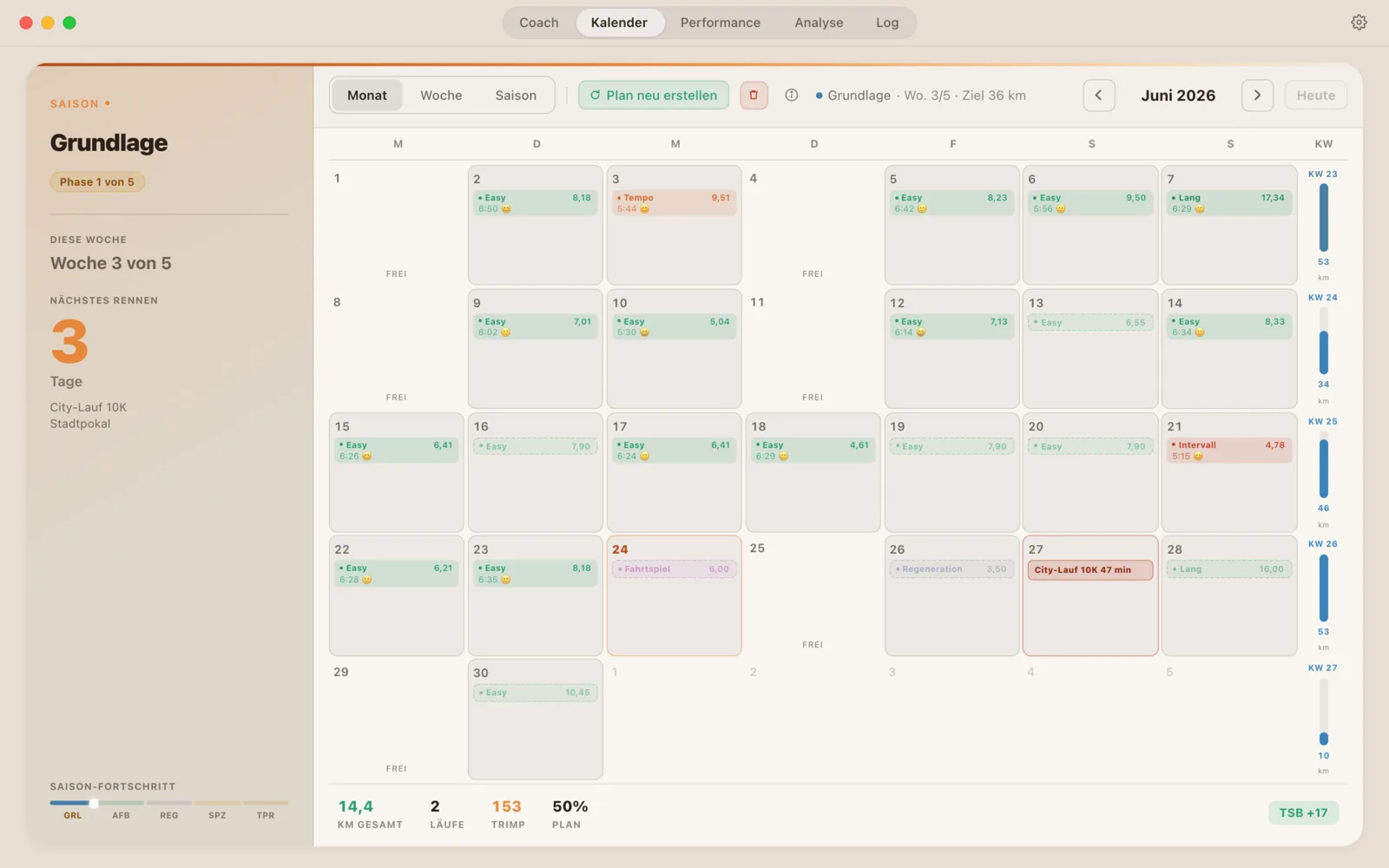Open the Easy workout on June 15
The width and height of the screenshot is (1389, 868).
point(396,450)
